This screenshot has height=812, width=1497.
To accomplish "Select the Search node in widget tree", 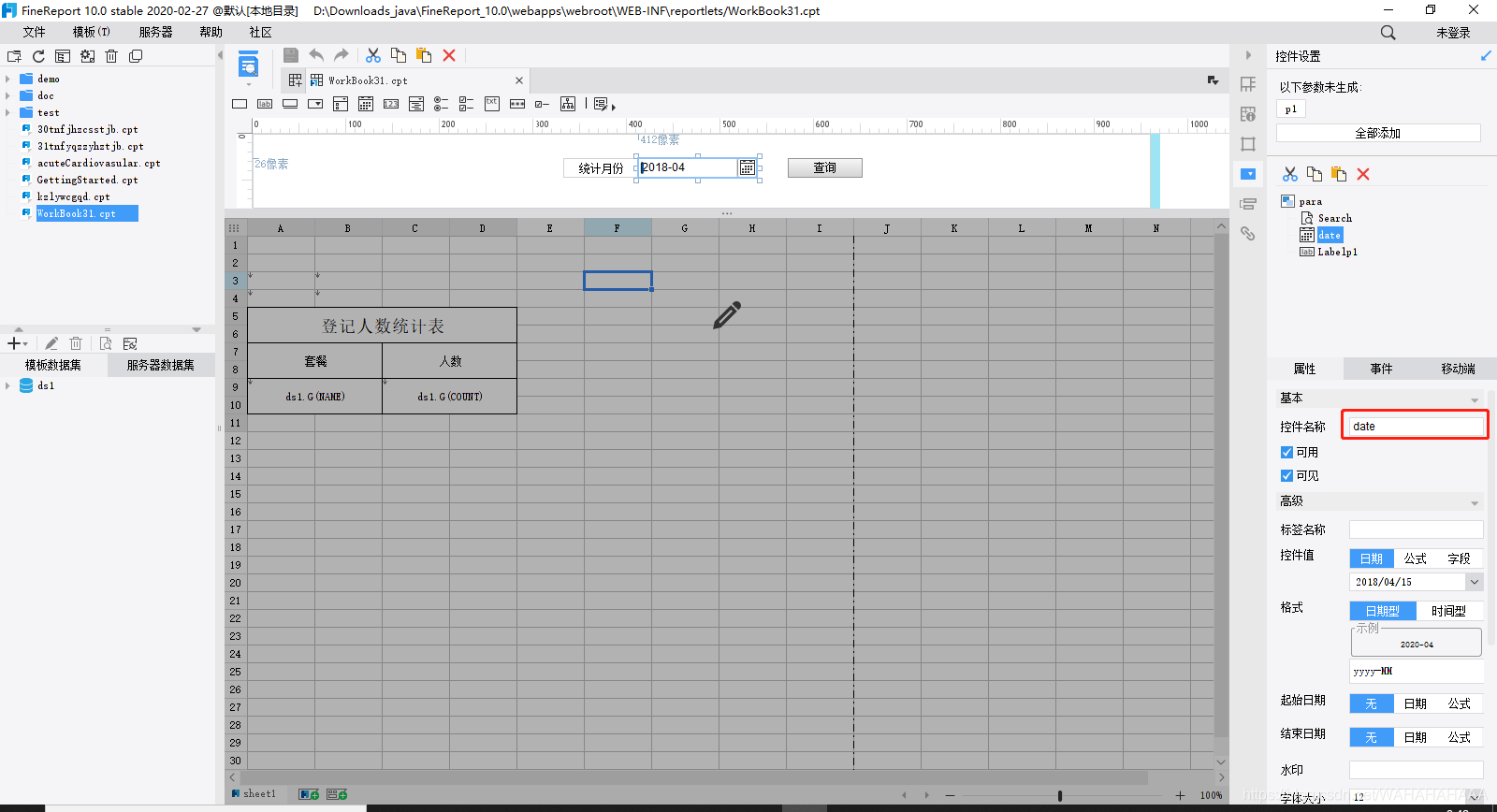I will pyautogui.click(x=1334, y=218).
